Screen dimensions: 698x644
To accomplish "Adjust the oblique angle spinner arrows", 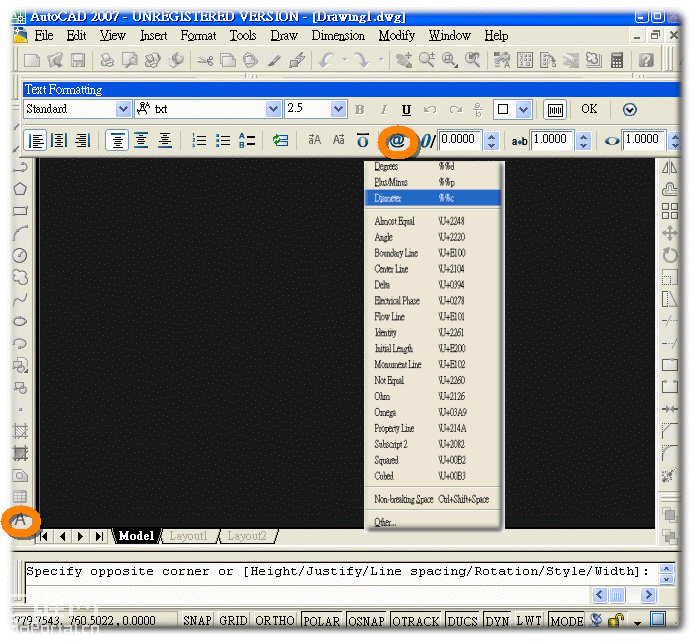I will [x=491, y=141].
